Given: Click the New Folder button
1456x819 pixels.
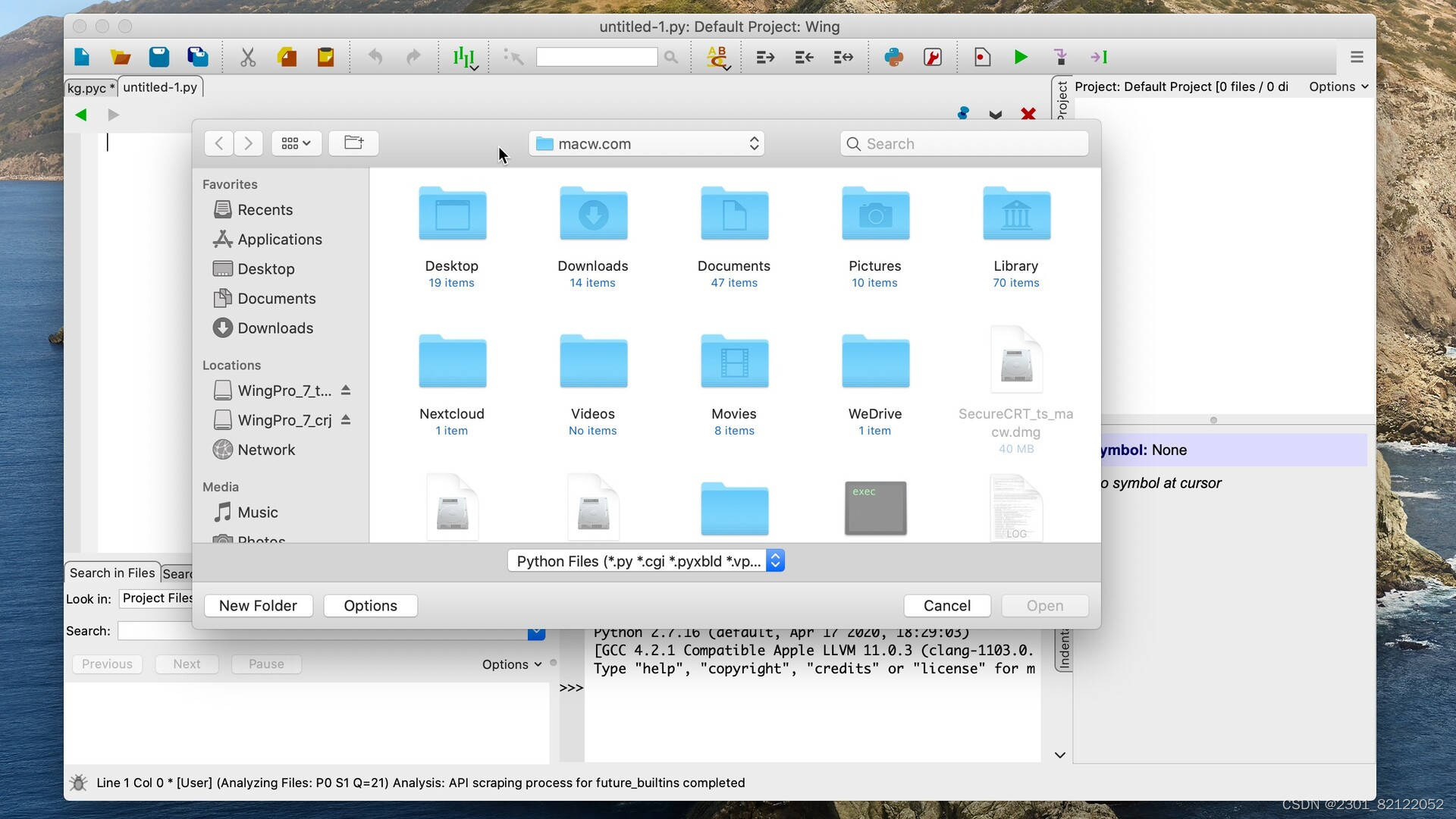Looking at the screenshot, I should click(258, 605).
